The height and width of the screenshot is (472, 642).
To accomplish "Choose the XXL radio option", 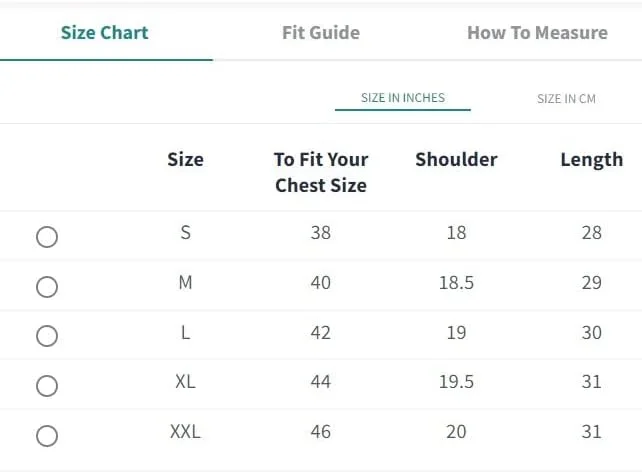I will pos(47,436).
